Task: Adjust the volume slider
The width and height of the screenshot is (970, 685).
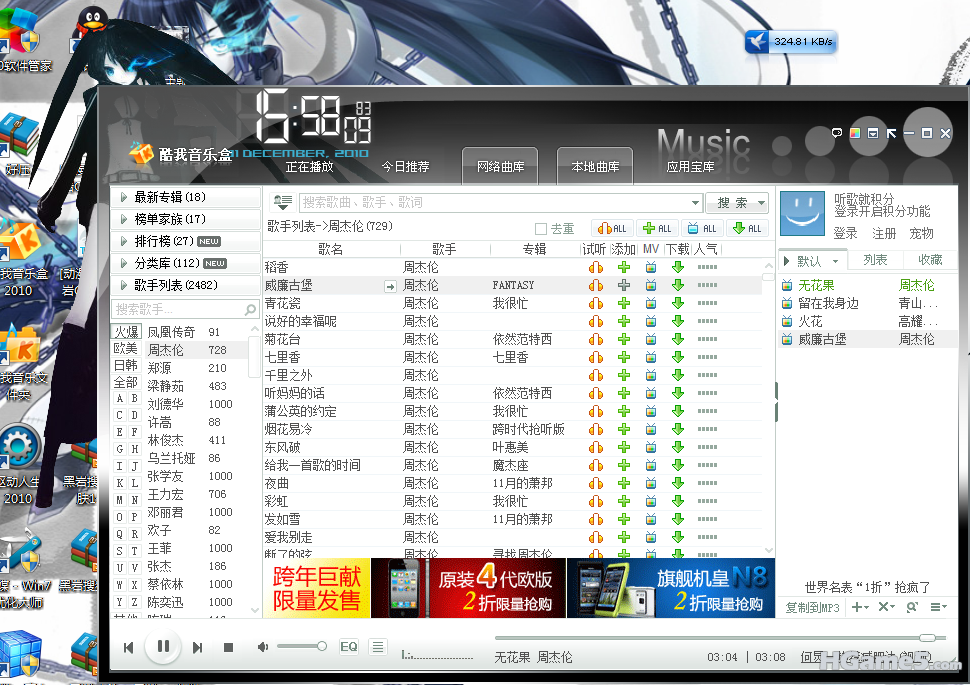Action: click(x=301, y=646)
